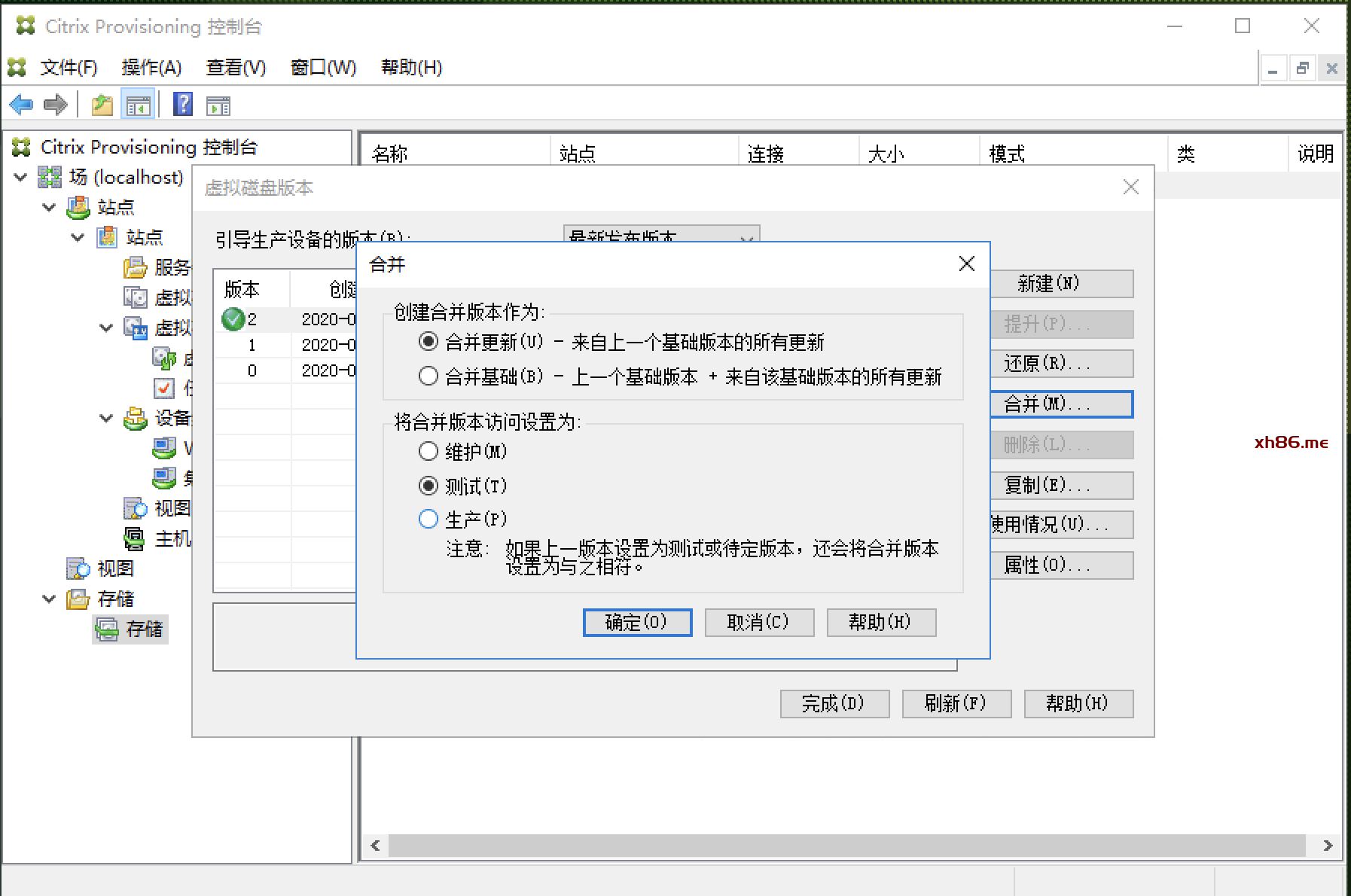Click the 场 (localhost) farm icon

(50, 178)
